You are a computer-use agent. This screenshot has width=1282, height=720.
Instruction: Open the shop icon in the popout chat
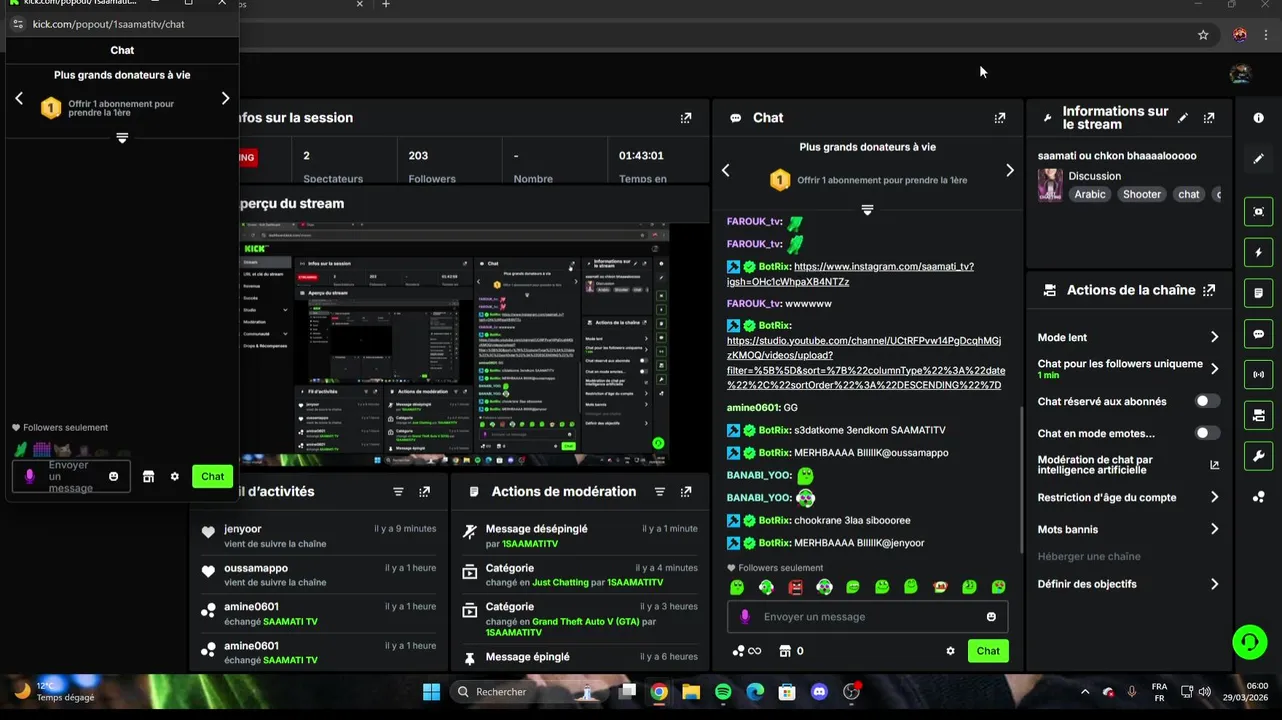tap(148, 477)
